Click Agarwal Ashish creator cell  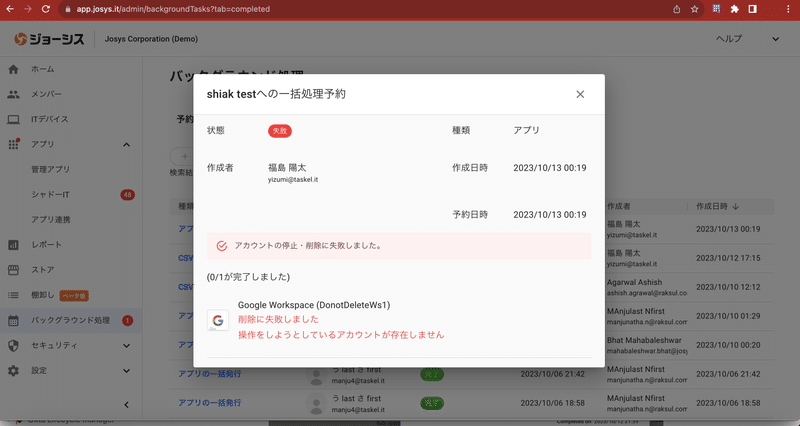tap(647, 287)
